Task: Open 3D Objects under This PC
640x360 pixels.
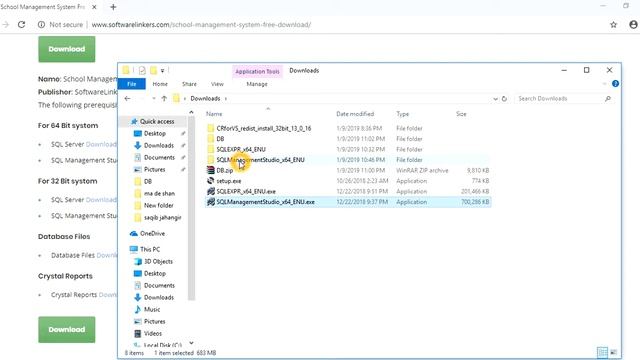Action: [x=158, y=262]
